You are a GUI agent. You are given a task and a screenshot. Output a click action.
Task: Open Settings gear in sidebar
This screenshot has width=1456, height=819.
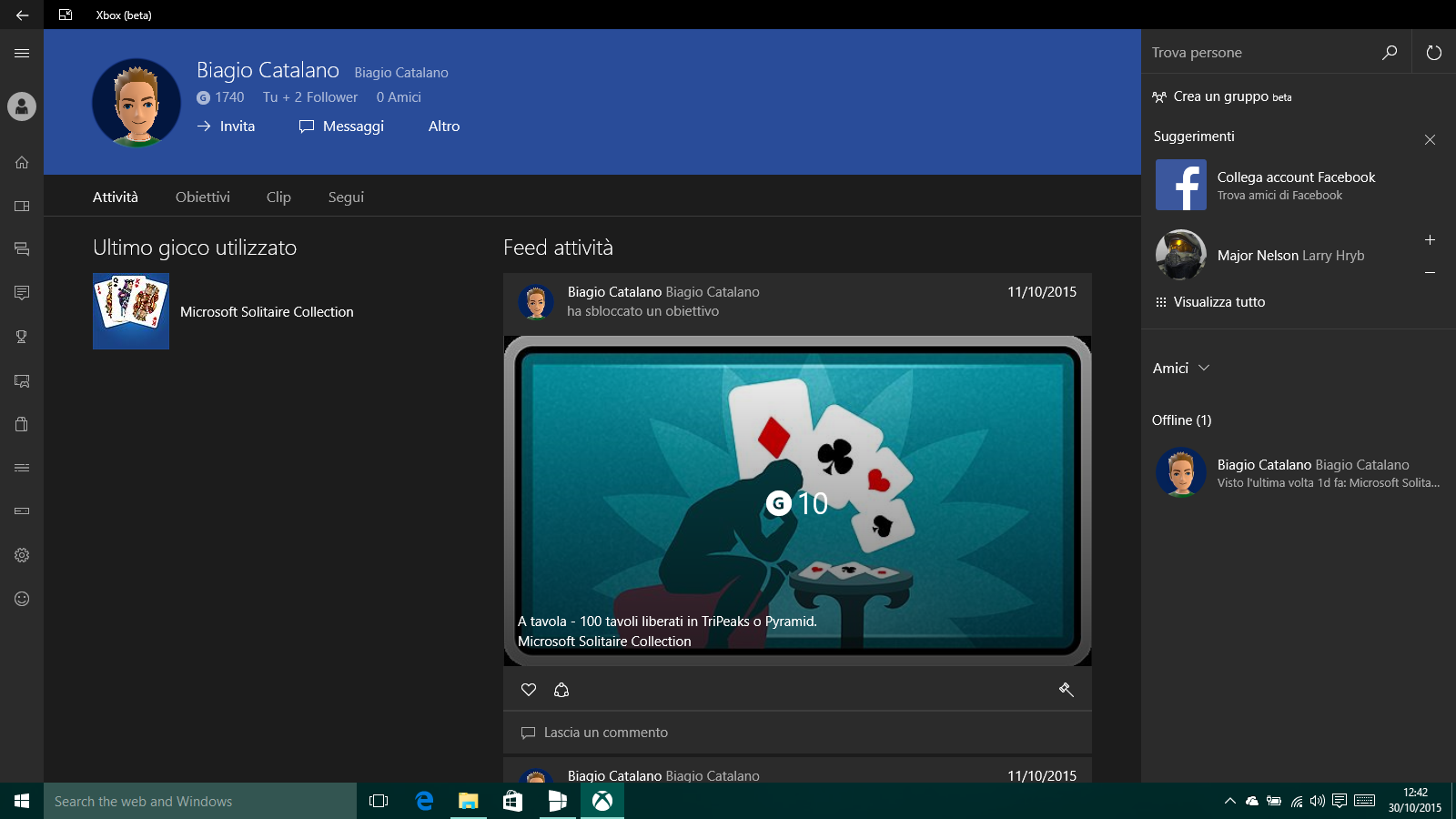pyautogui.click(x=22, y=555)
